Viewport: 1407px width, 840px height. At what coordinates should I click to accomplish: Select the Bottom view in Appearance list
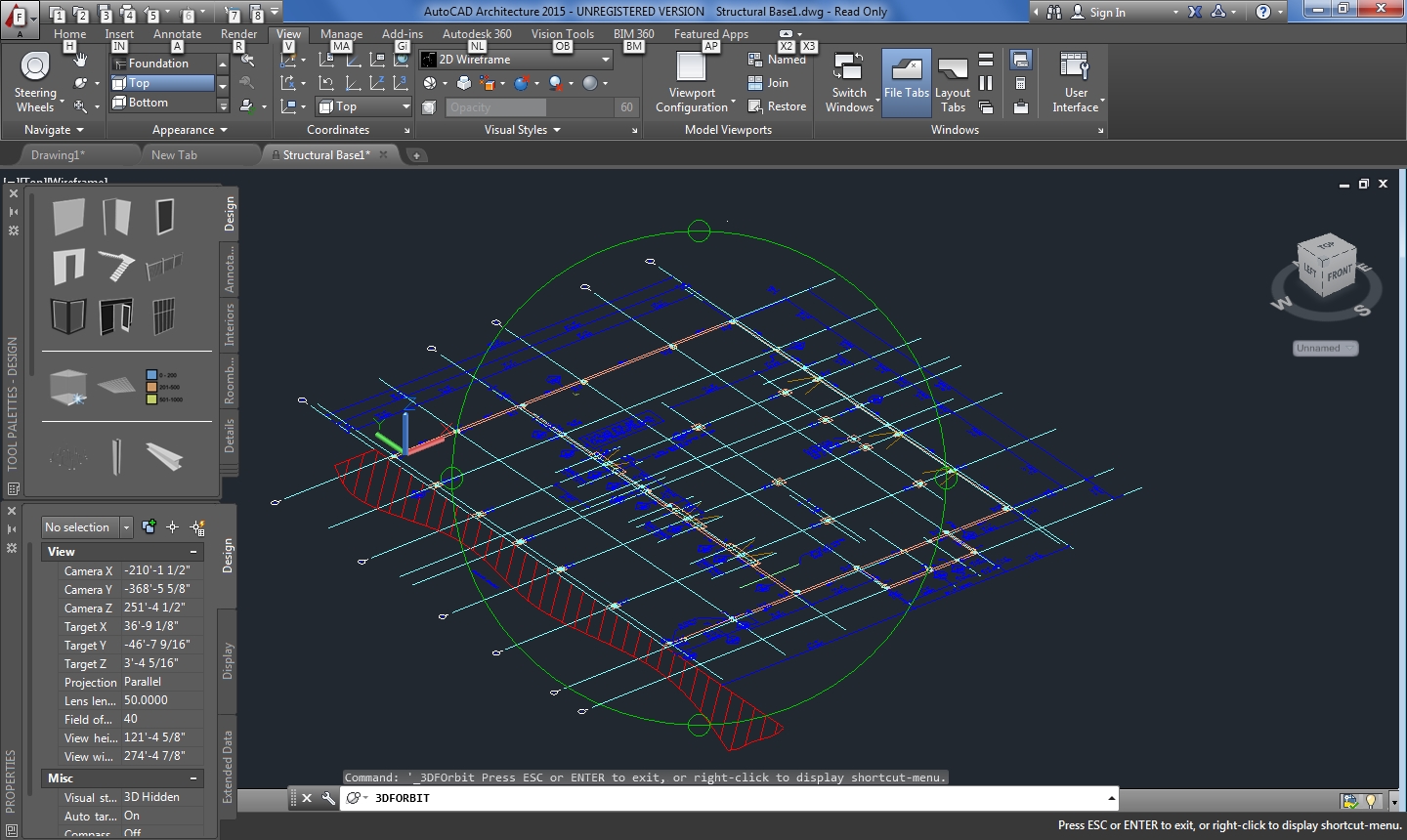pyautogui.click(x=161, y=103)
